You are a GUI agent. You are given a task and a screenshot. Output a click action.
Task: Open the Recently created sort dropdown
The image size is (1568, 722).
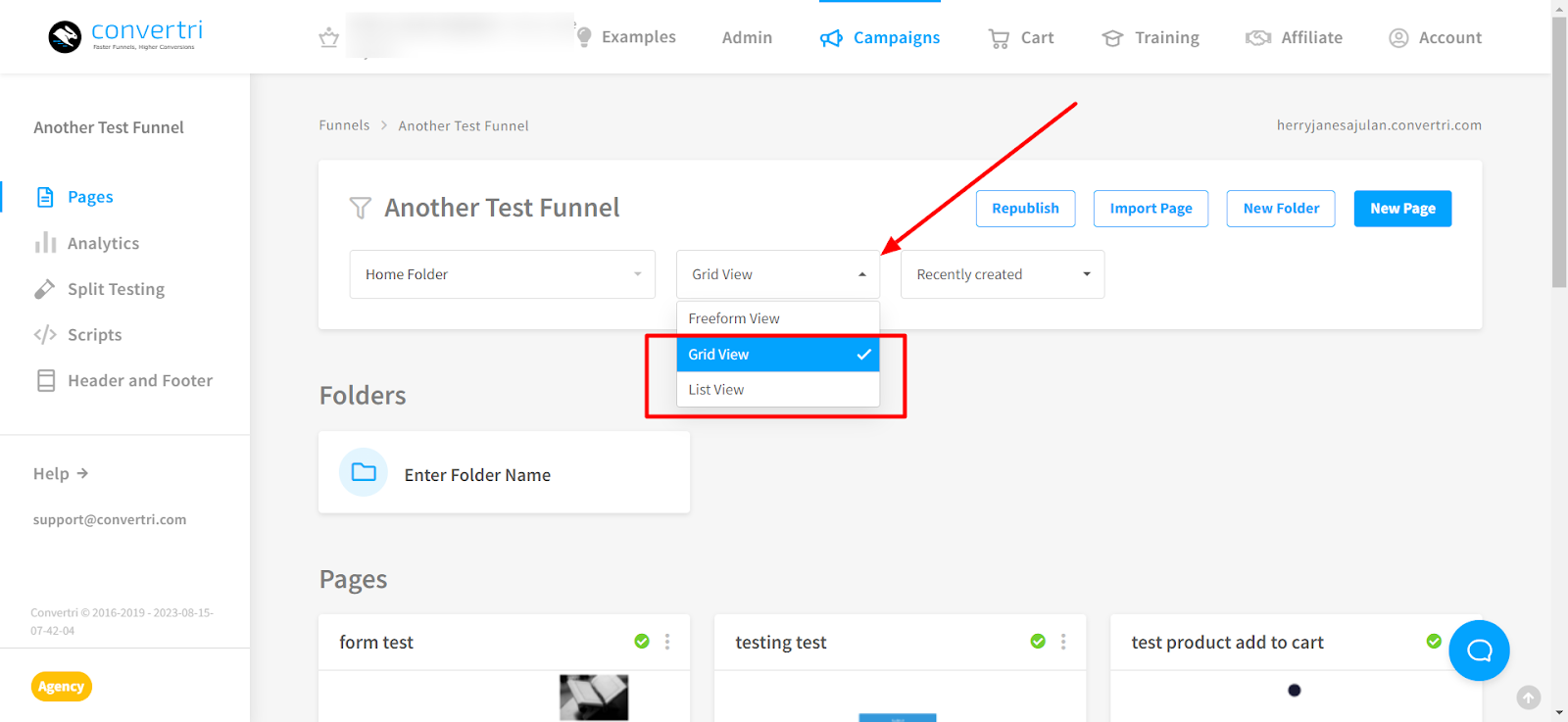(x=1003, y=274)
